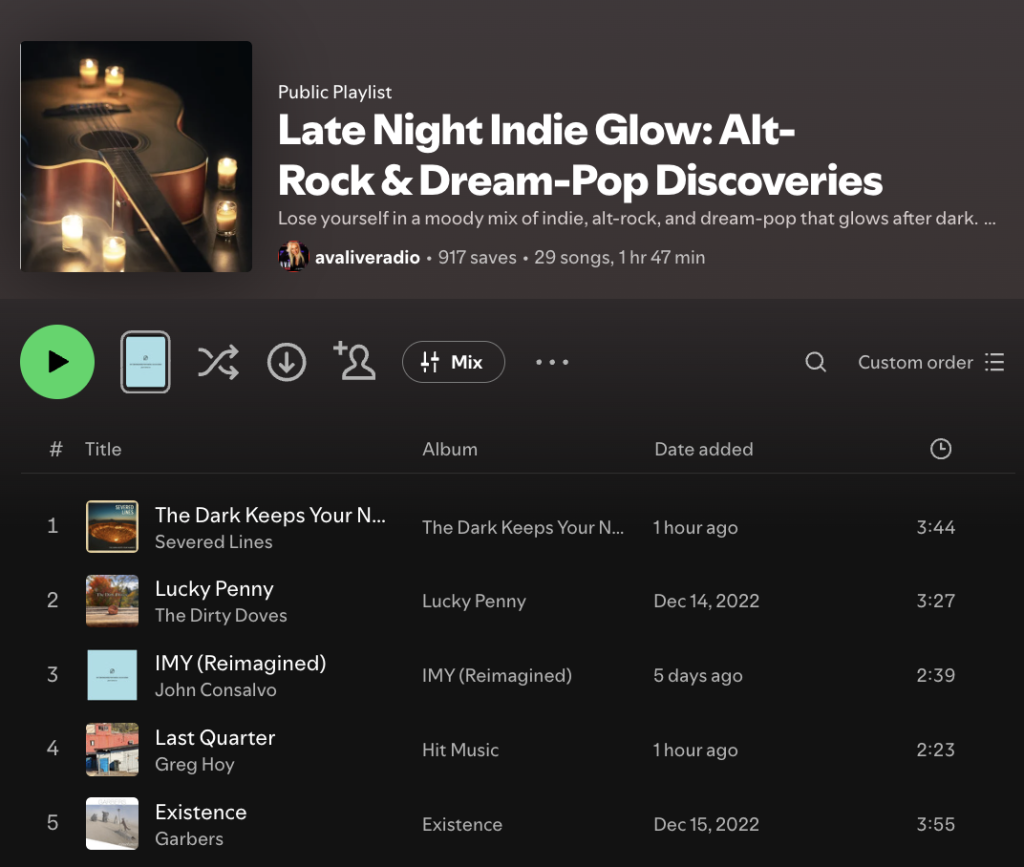Image resolution: width=1024 pixels, height=867 pixels.
Task: Toggle shuffle for the playlist
Action: (218, 362)
